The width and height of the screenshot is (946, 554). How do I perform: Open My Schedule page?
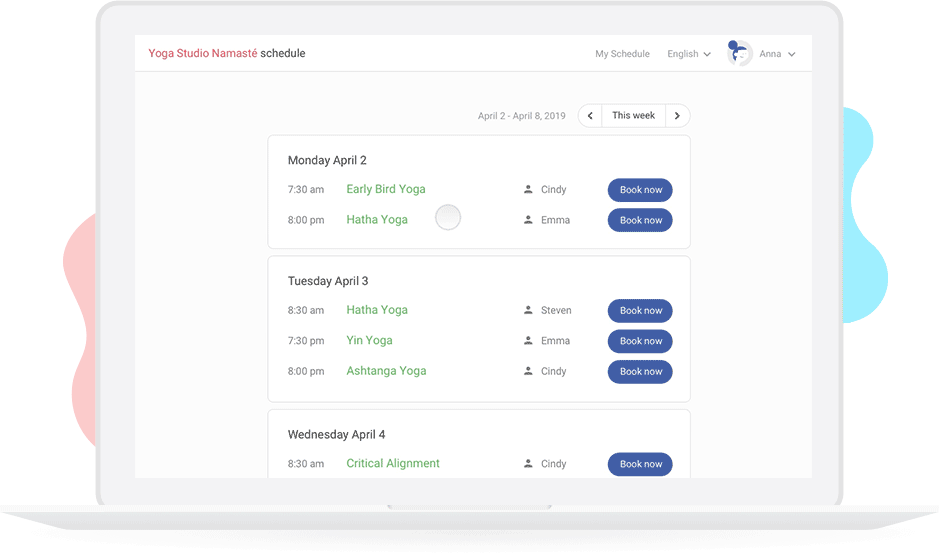pyautogui.click(x=622, y=54)
